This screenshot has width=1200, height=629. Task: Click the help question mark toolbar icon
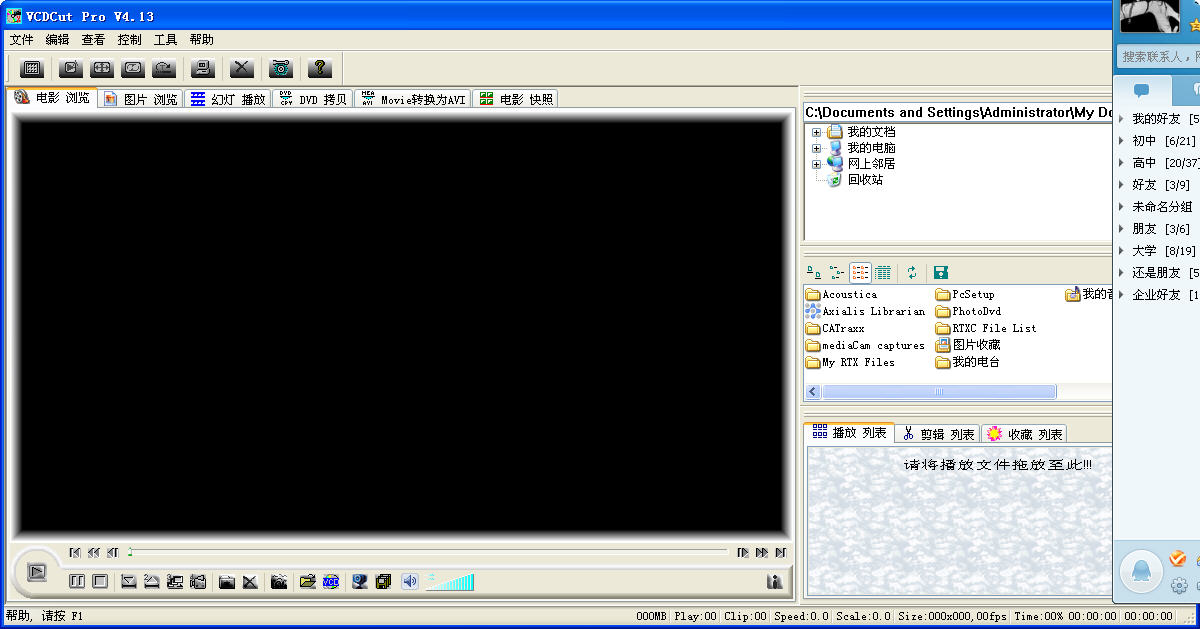[319, 68]
